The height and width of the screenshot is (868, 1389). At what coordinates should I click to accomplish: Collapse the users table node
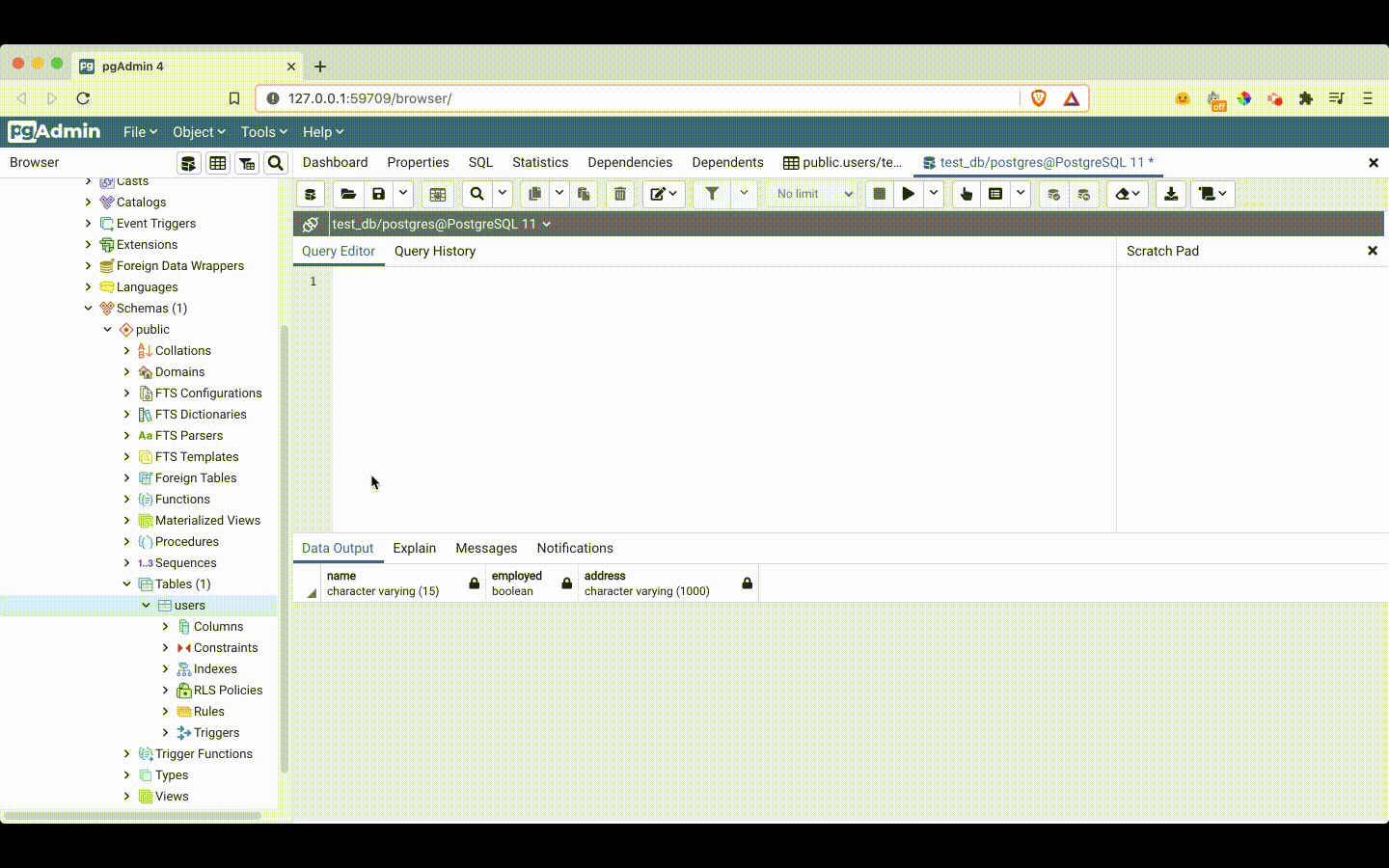147,606
